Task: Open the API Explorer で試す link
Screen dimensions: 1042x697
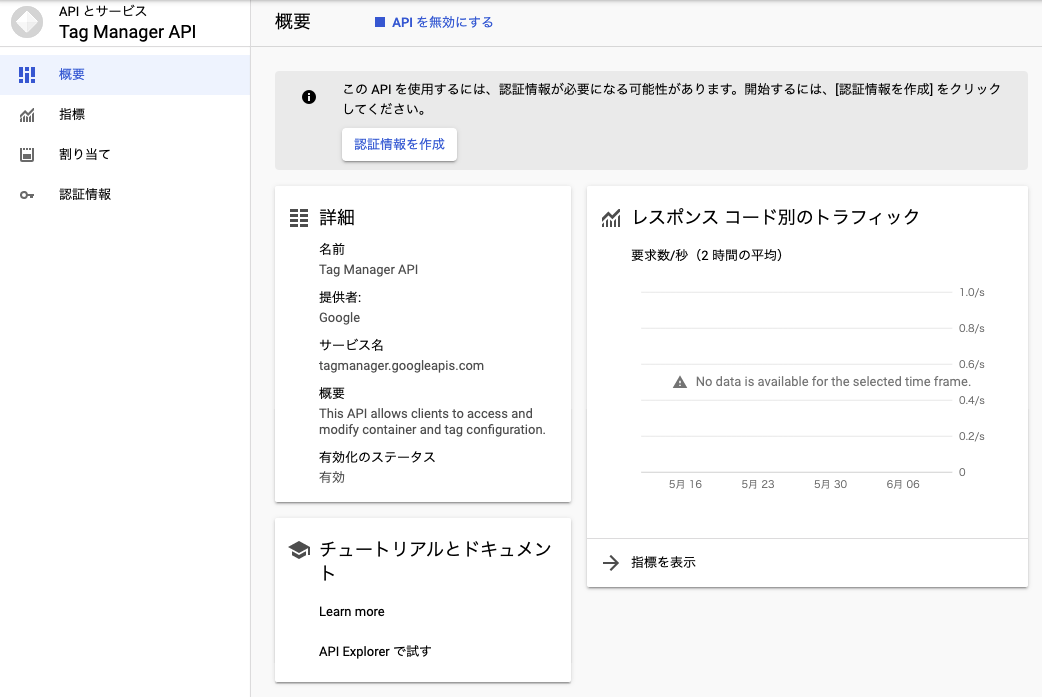Action: coord(375,651)
